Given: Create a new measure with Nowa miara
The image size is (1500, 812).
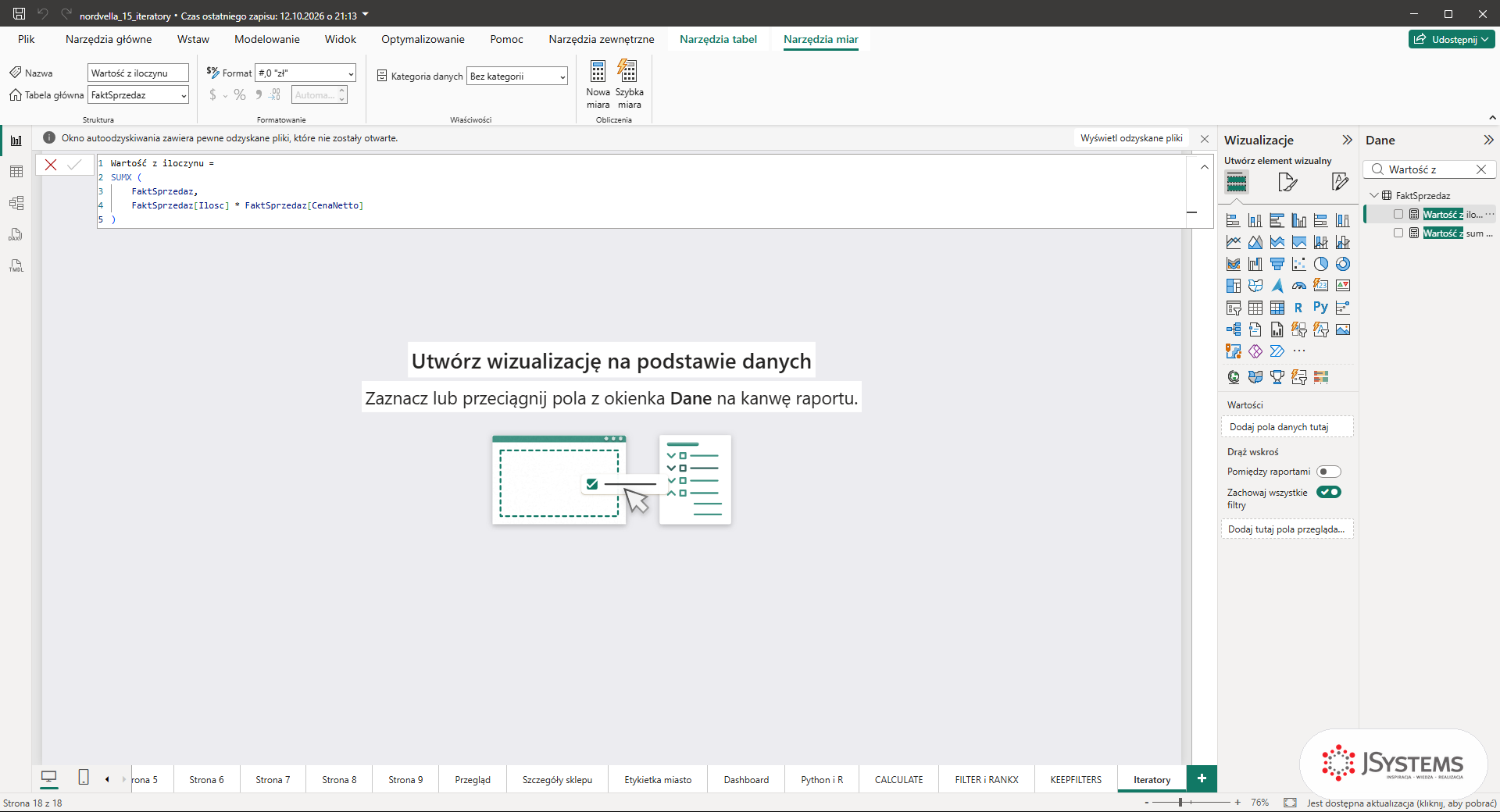Looking at the screenshot, I should tap(598, 84).
